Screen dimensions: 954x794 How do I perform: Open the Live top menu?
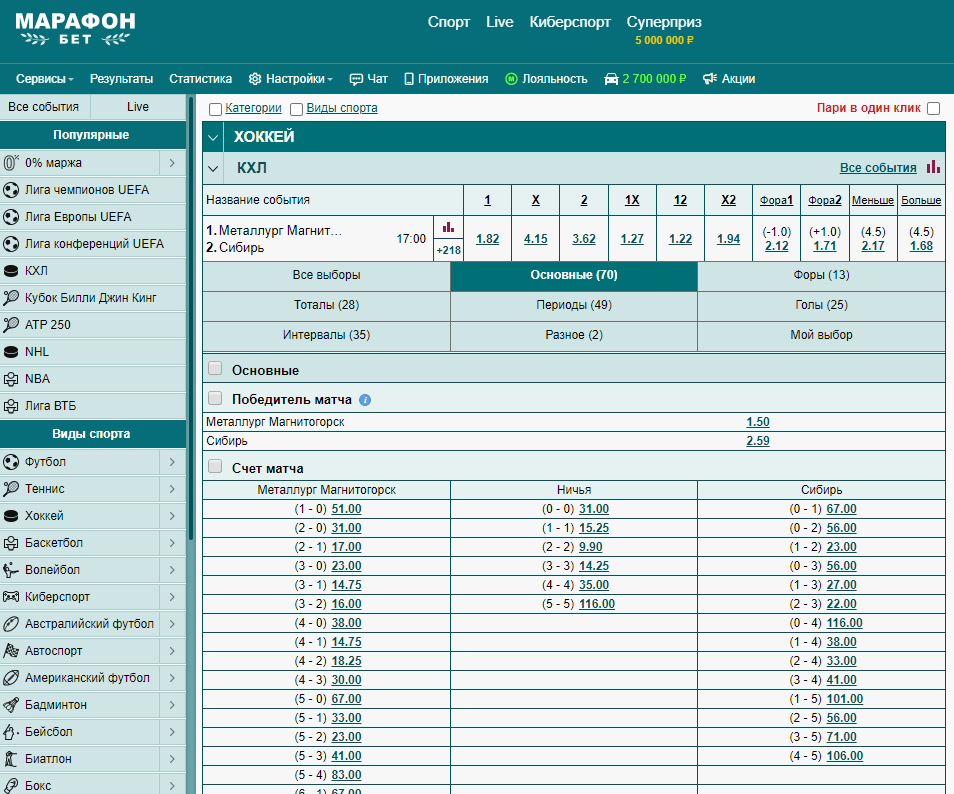pyautogui.click(x=500, y=22)
